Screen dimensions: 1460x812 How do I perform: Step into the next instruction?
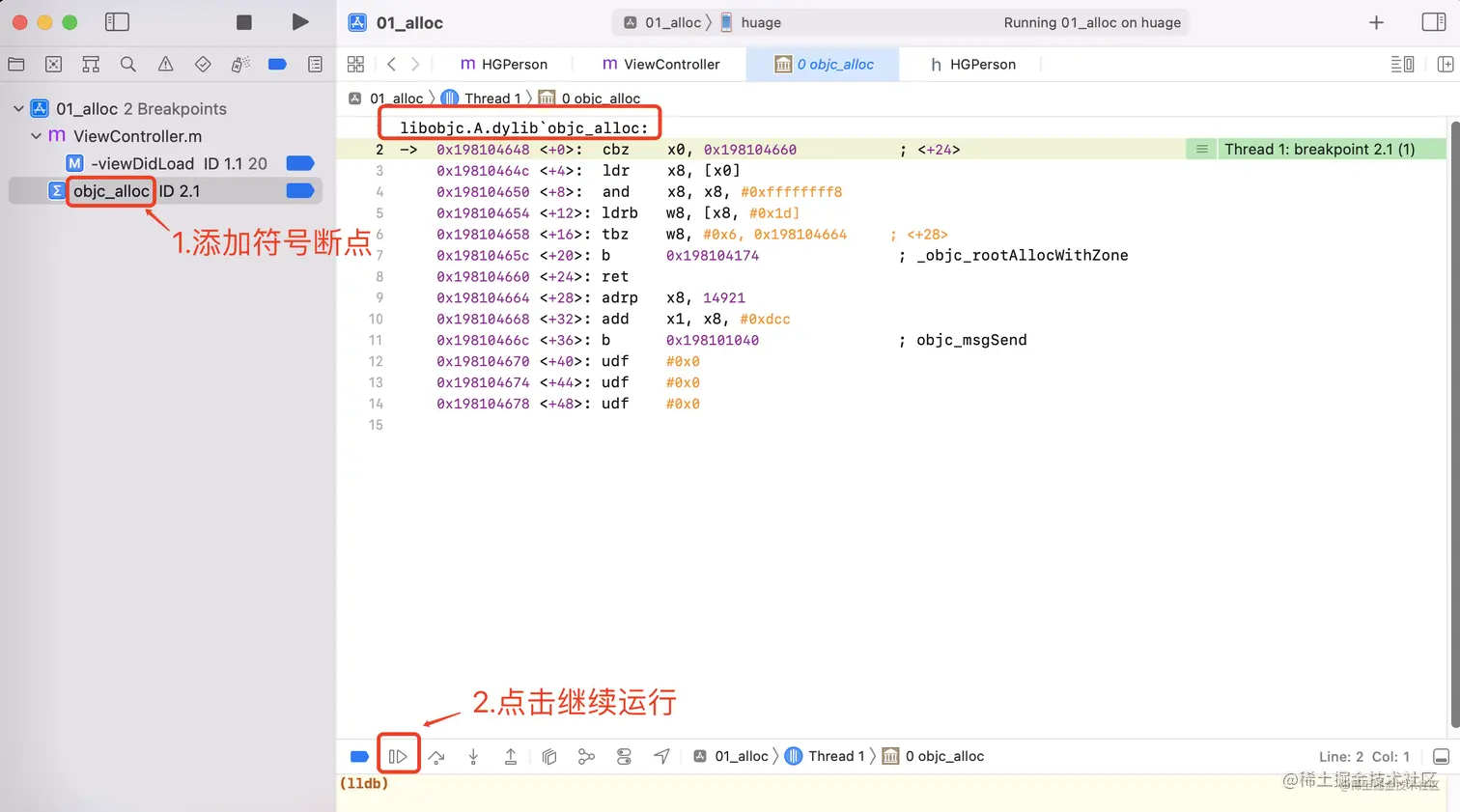coord(473,756)
